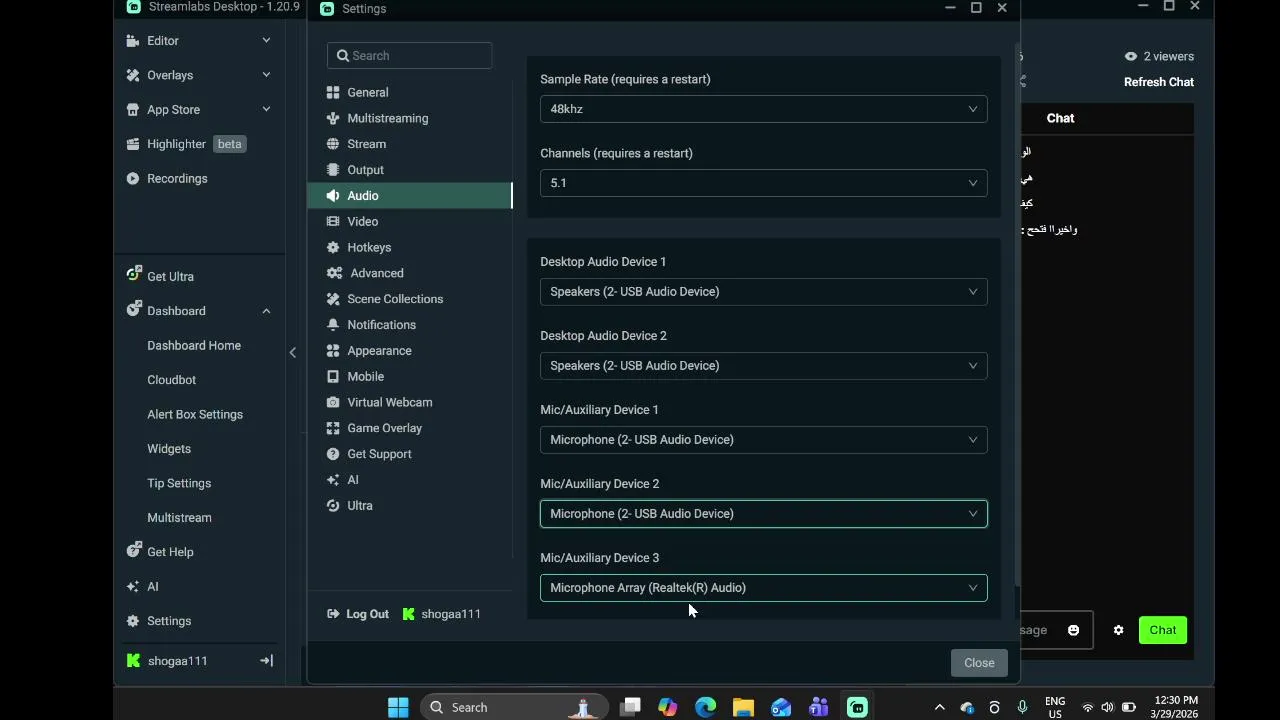This screenshot has width=1280, height=720.
Task: Click the Hotkeys gear icon
Action: click(333, 247)
